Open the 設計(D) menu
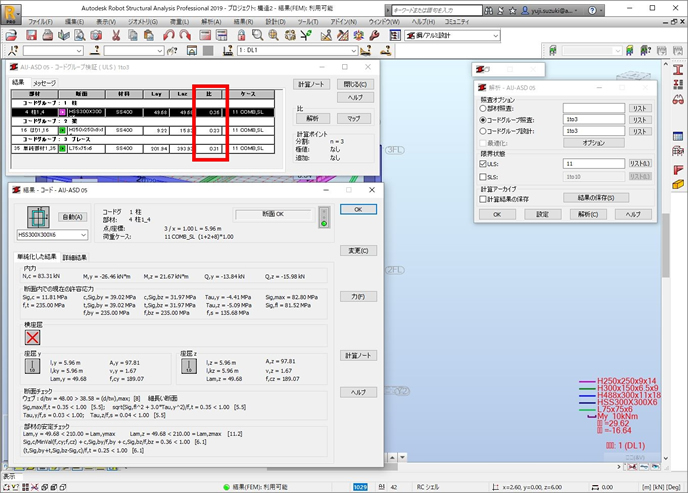Viewport: 688px width, 493px height. [276, 21]
